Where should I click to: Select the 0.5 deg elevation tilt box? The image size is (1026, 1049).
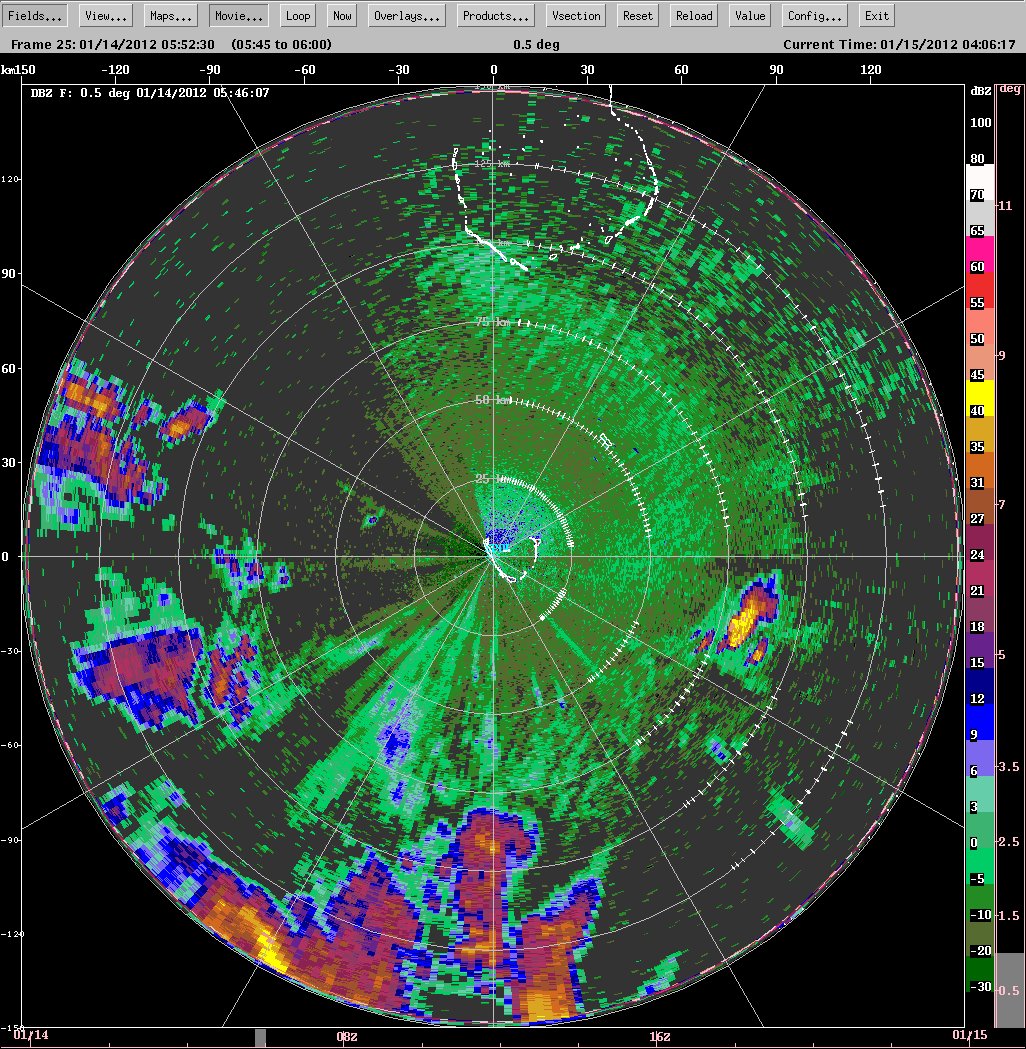click(x=1010, y=990)
